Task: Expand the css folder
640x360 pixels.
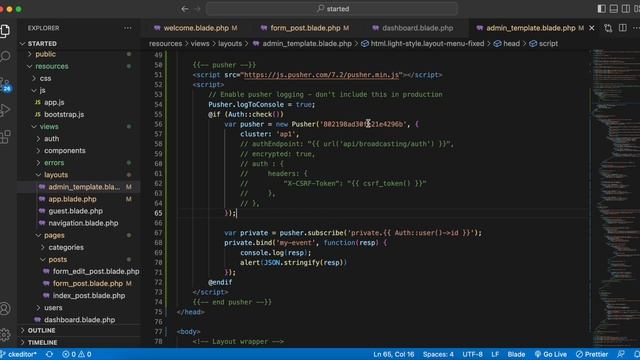Action: (x=45, y=78)
